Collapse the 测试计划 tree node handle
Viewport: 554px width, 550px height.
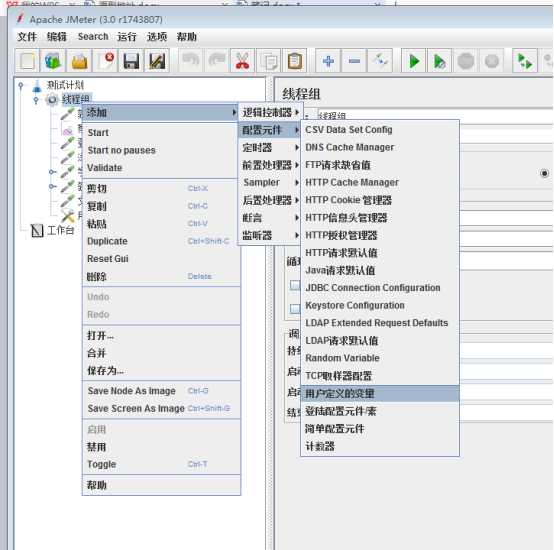(x=21, y=85)
